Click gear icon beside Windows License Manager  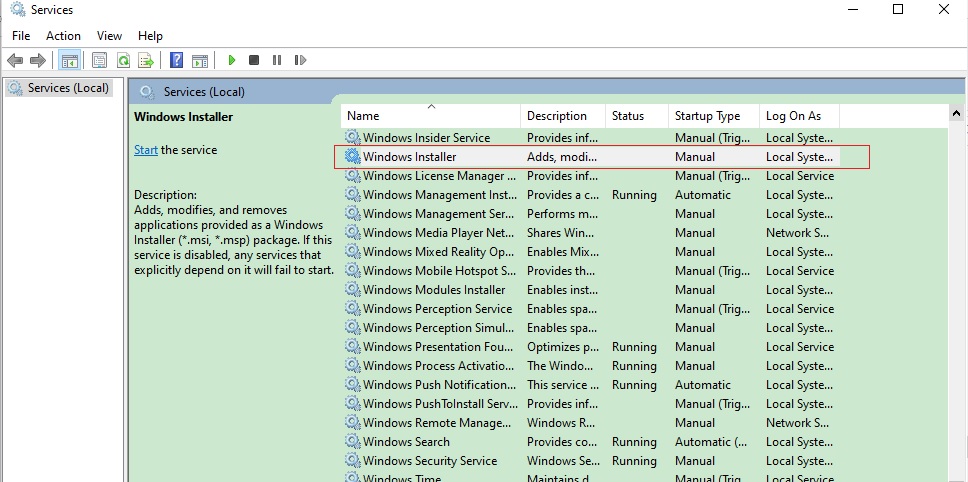point(353,175)
